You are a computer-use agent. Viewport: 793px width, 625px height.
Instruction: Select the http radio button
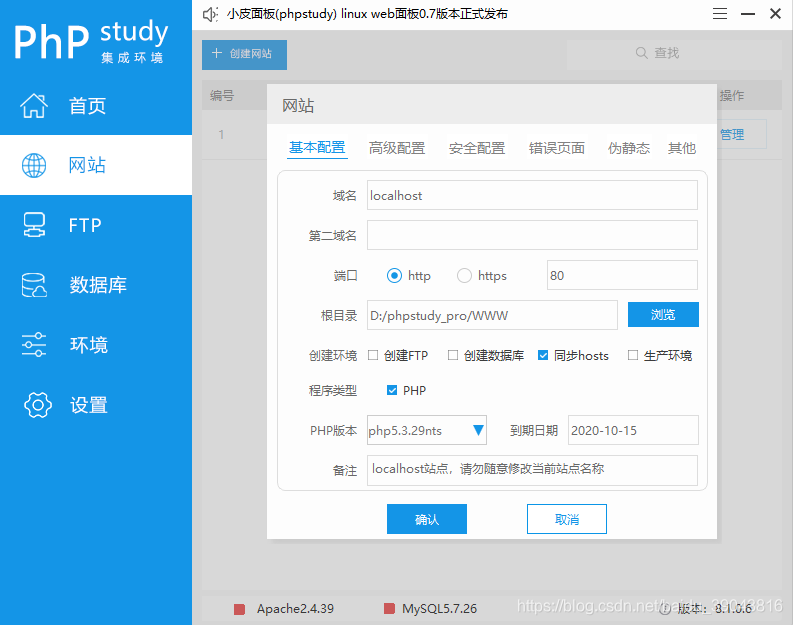[394, 276]
